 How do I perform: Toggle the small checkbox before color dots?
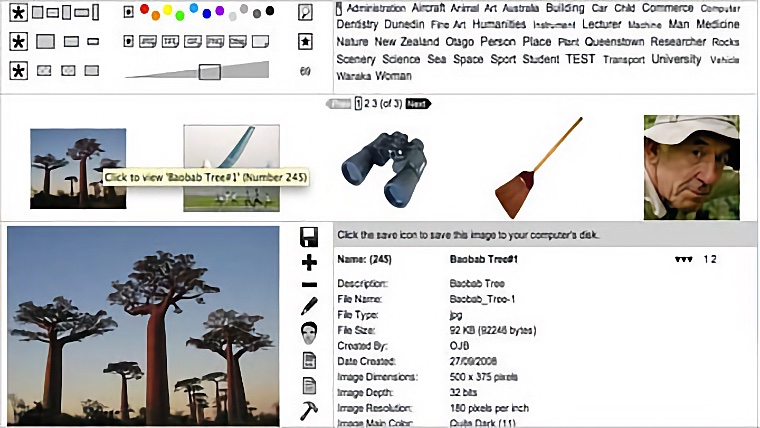click(128, 13)
